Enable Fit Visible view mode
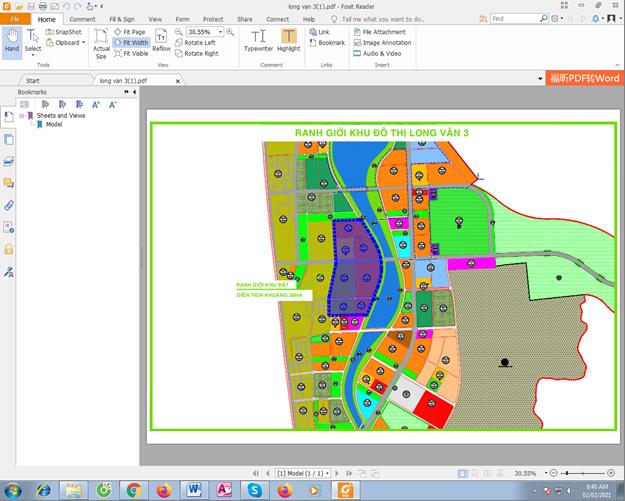625x501 pixels. tap(131, 54)
